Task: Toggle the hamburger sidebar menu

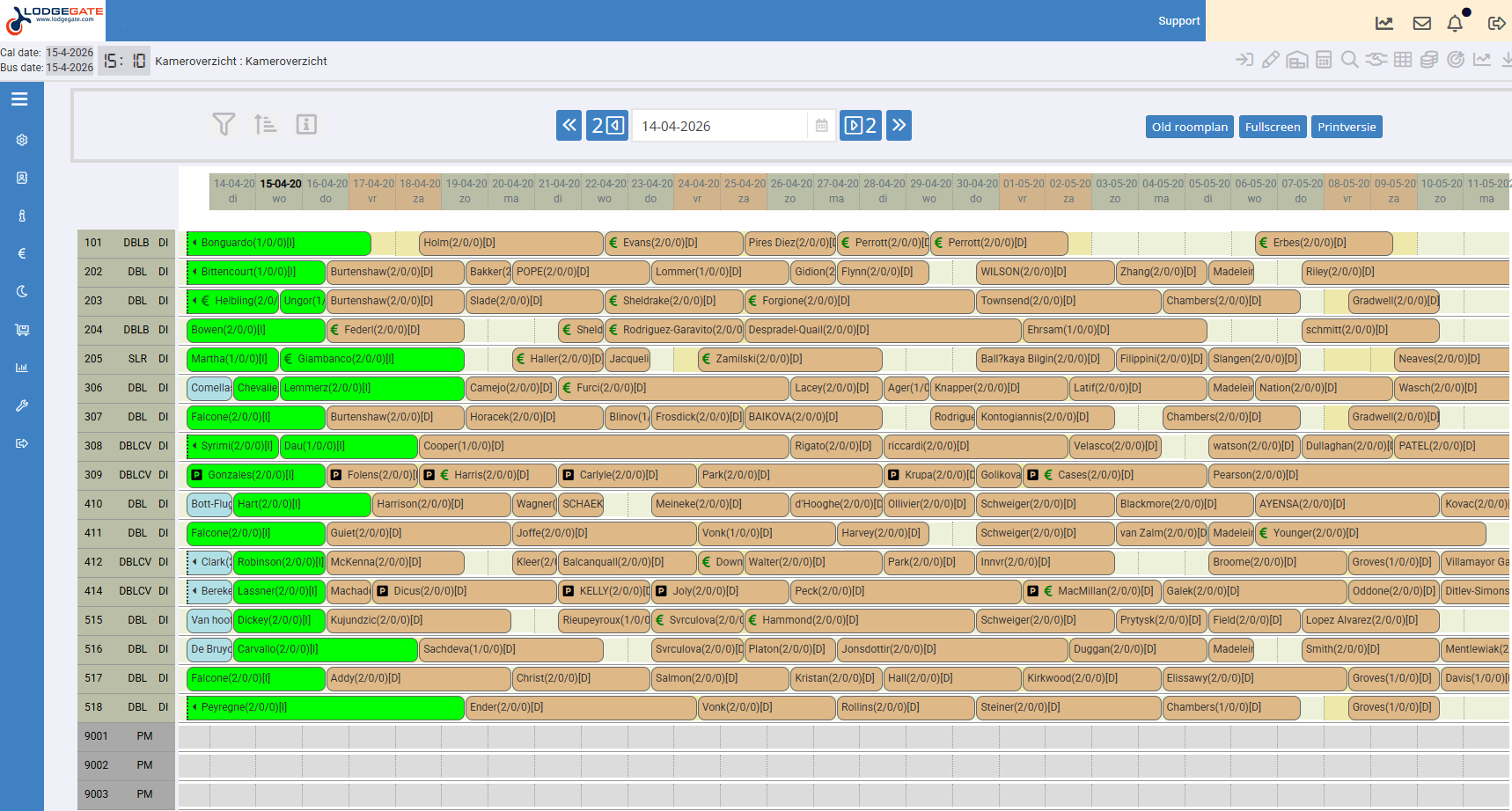Action: tap(19, 99)
